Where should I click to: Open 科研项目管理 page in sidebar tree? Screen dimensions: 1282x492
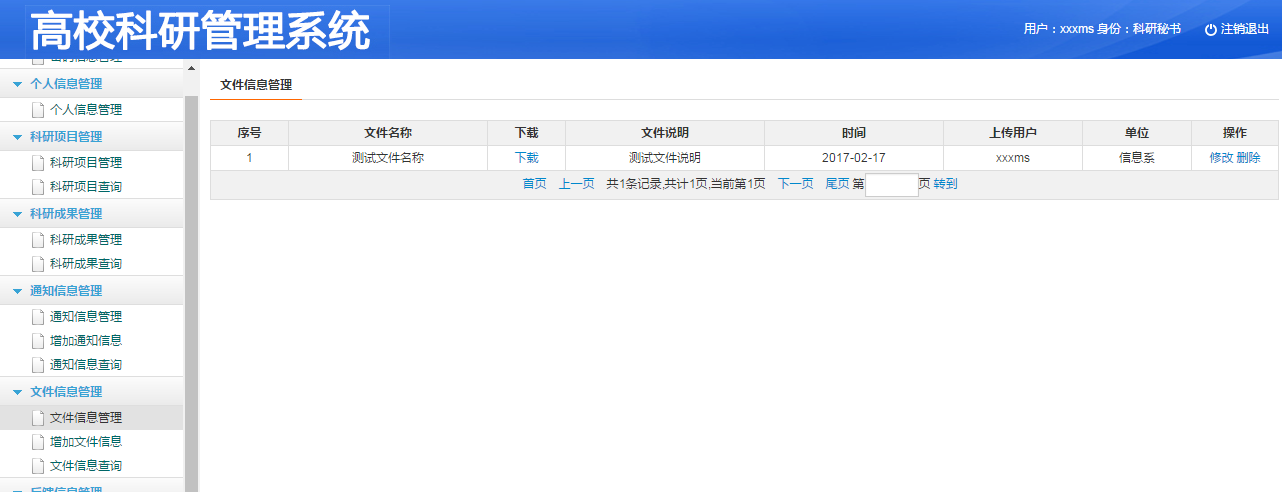86,163
